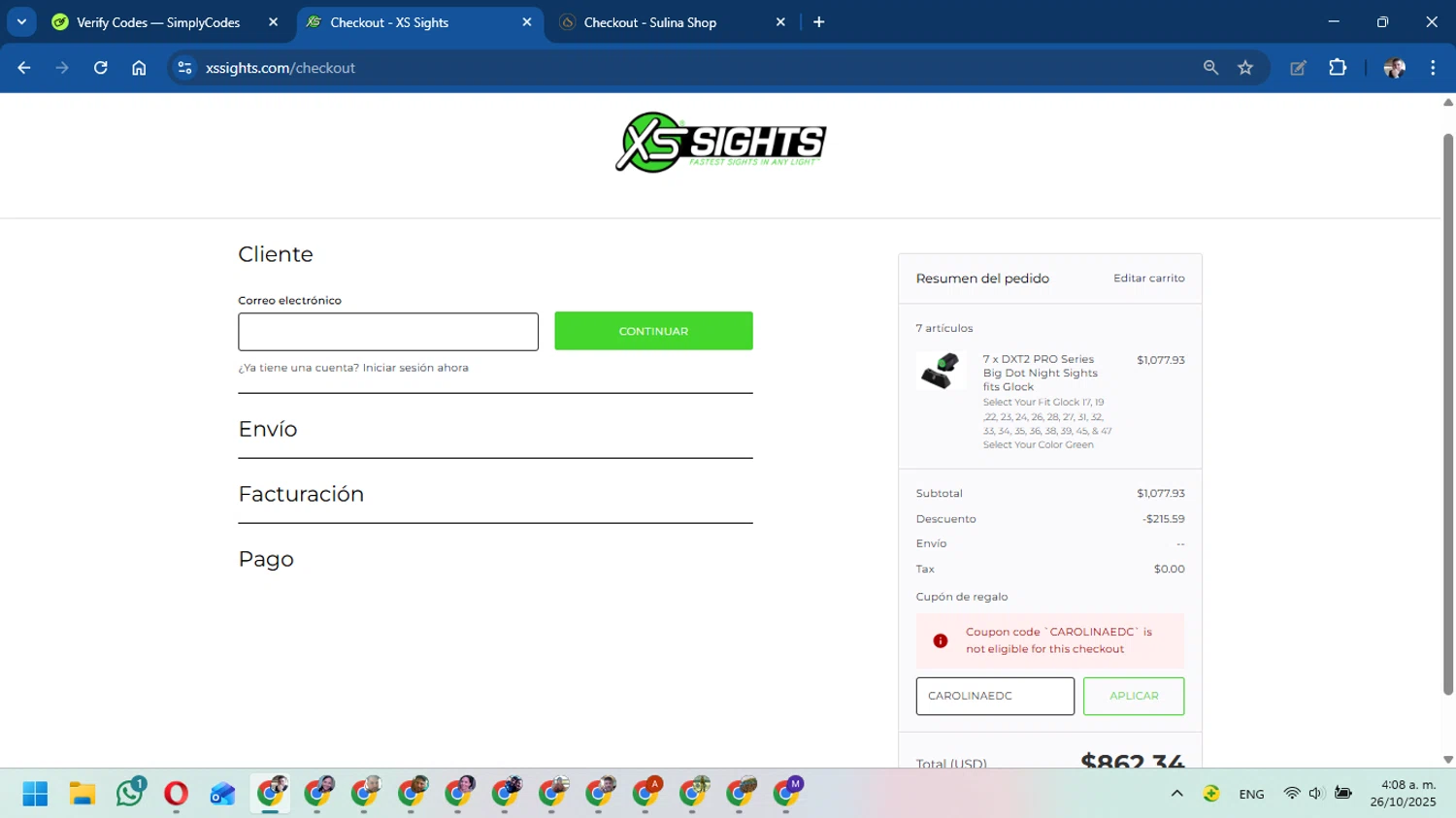
Task: Show hidden system tray icons
Action: pyautogui.click(x=1176, y=794)
